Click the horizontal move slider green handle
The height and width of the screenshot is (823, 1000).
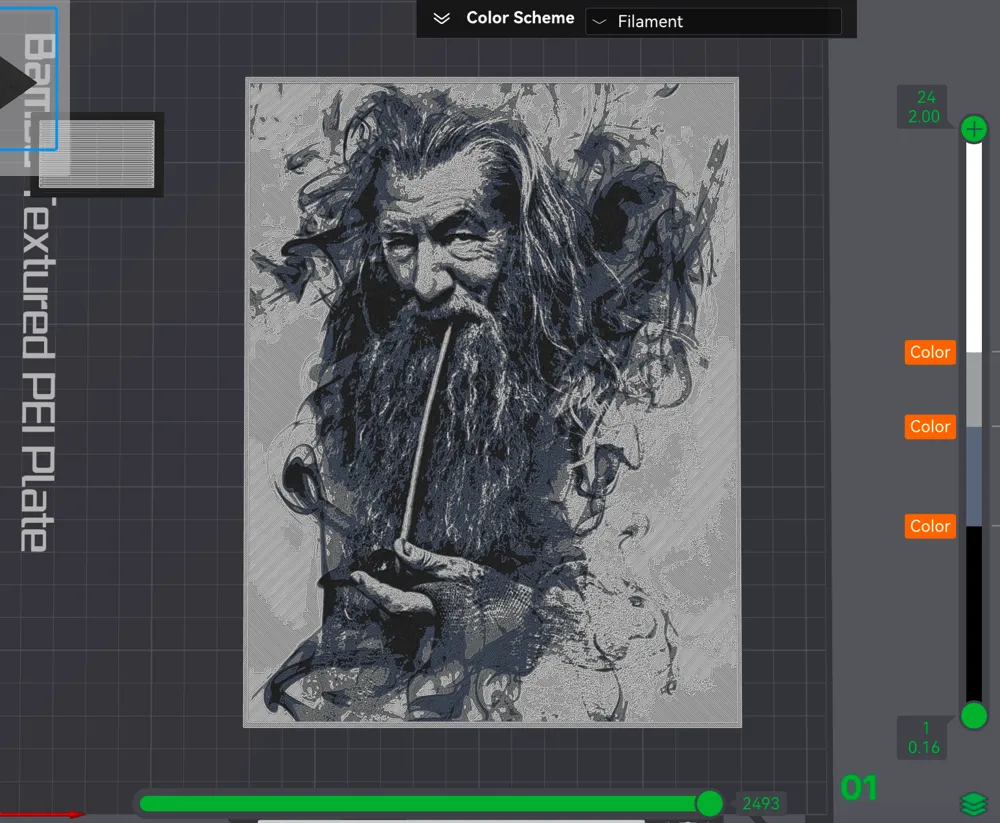(x=709, y=803)
